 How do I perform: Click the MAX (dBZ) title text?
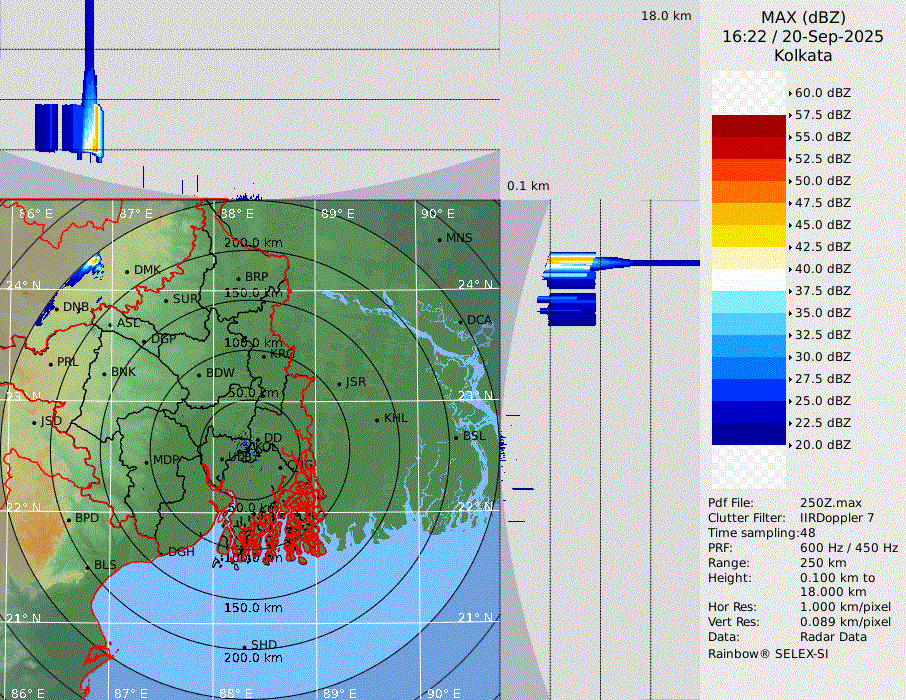(x=803, y=17)
